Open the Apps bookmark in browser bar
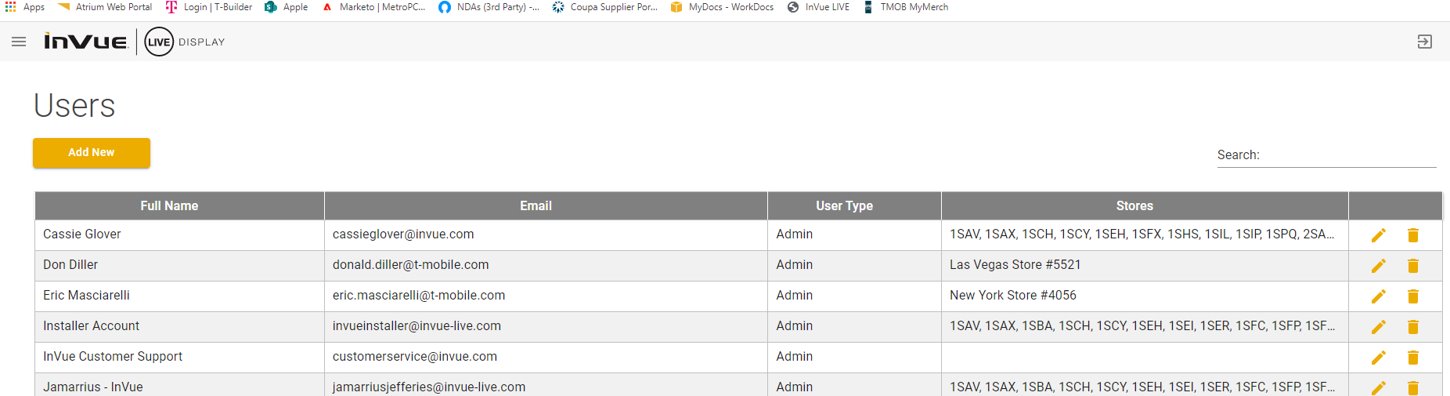The image size is (1450, 396). point(25,7)
